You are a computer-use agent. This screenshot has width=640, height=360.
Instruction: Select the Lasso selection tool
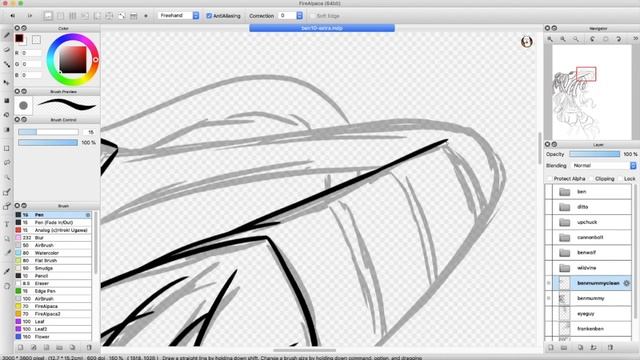coord(7,162)
